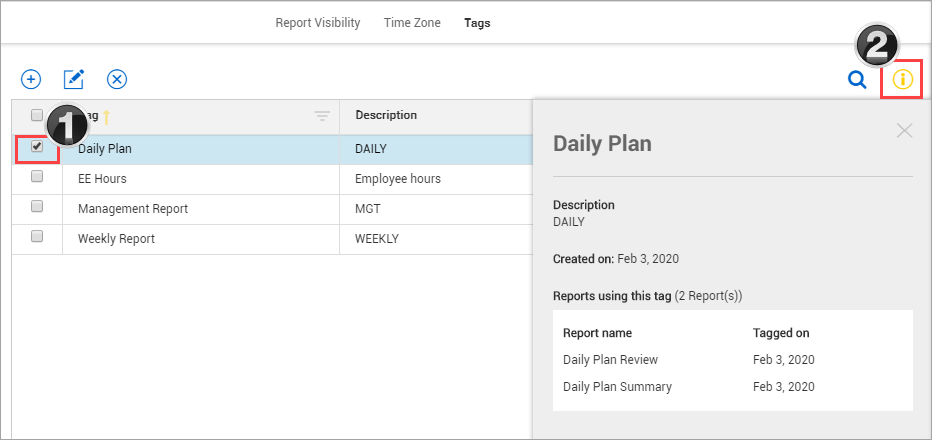
Task: Open the Time Zone tab
Action: pos(412,23)
